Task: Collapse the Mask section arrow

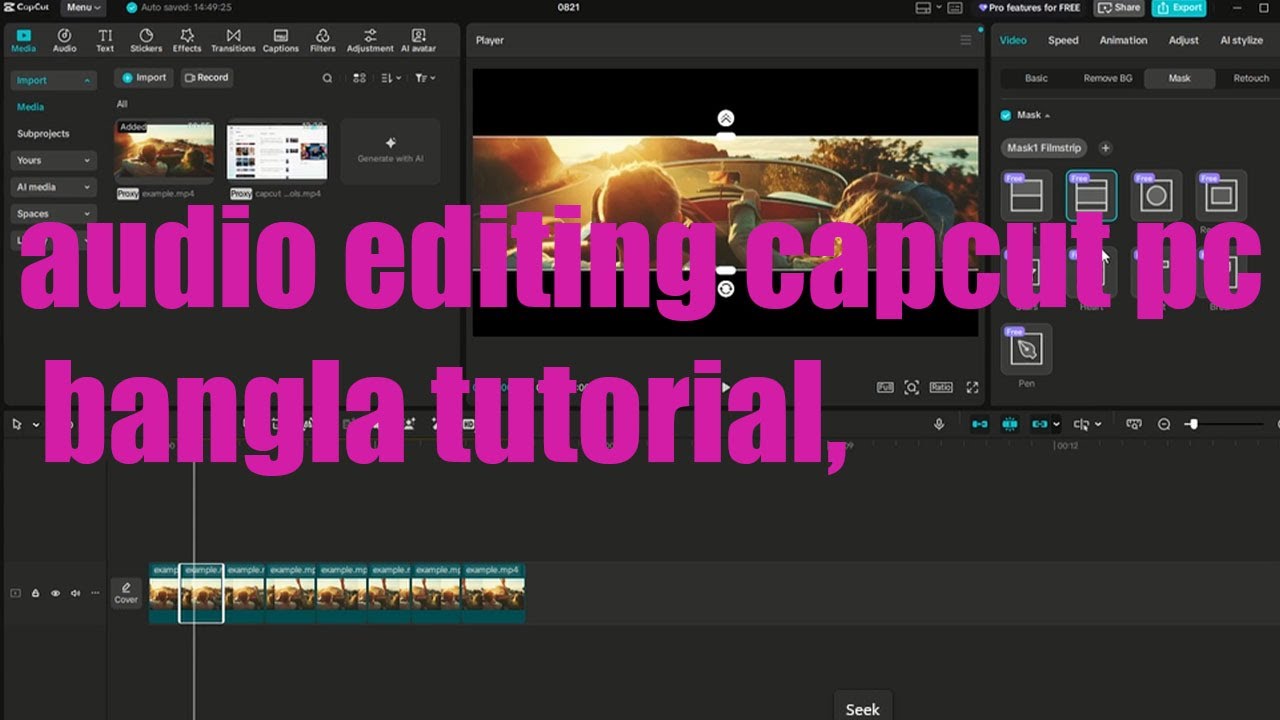Action: 1048,116
